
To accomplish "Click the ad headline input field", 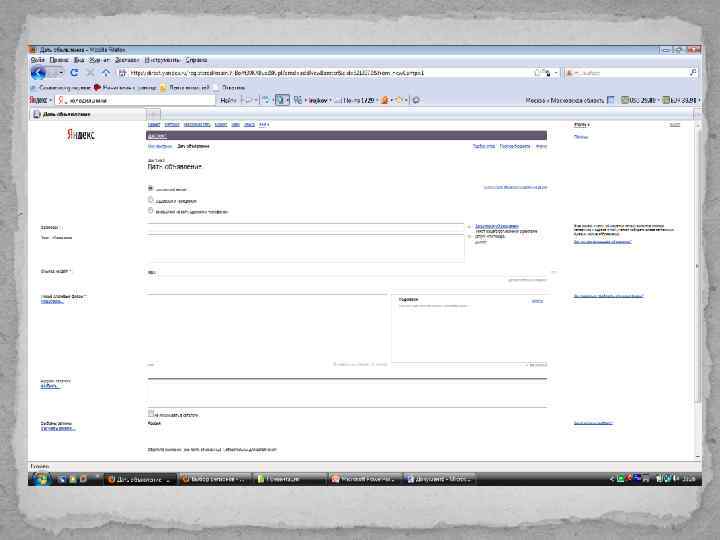I will [x=306, y=227].
